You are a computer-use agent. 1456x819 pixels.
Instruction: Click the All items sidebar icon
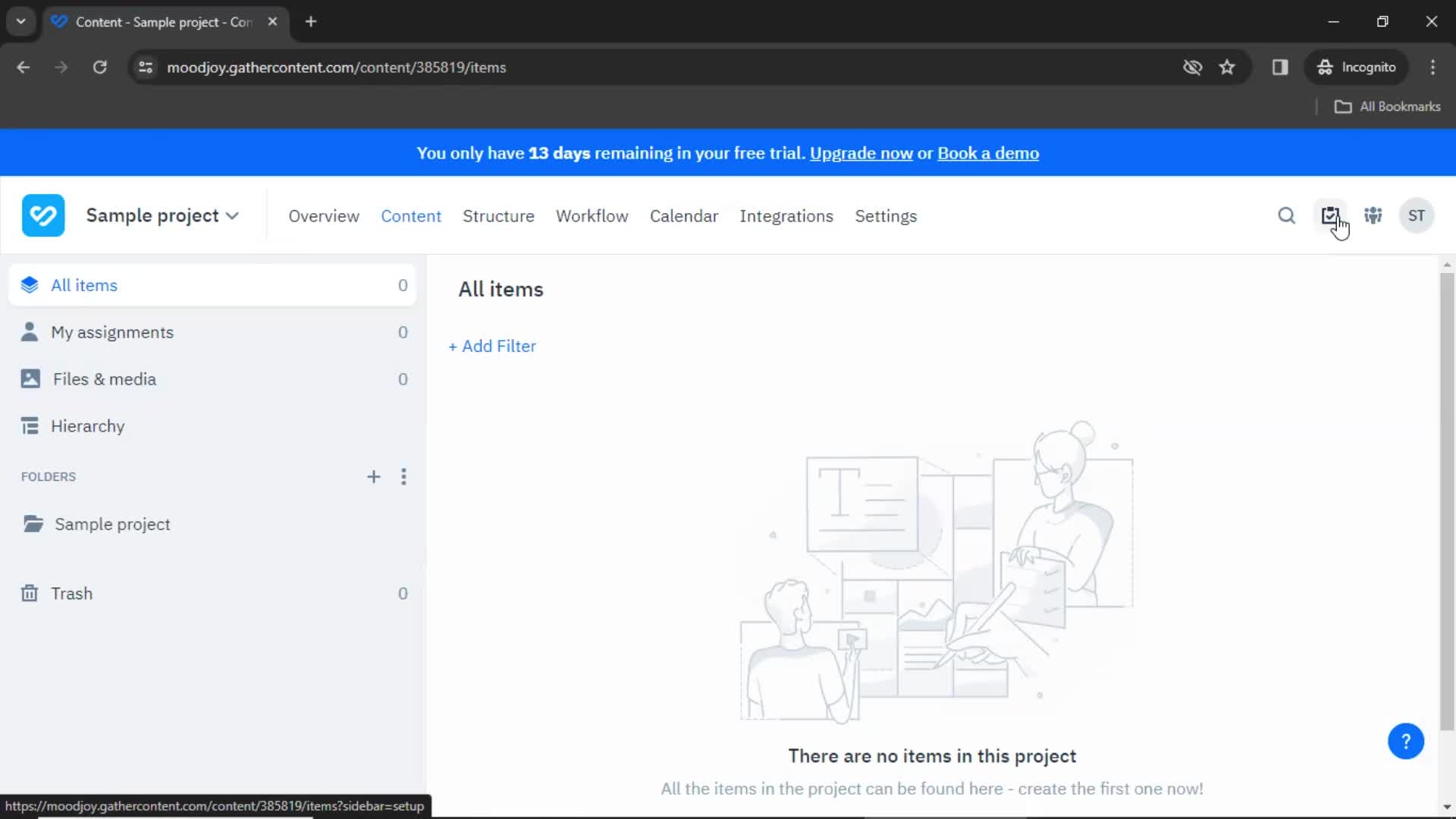tap(30, 285)
